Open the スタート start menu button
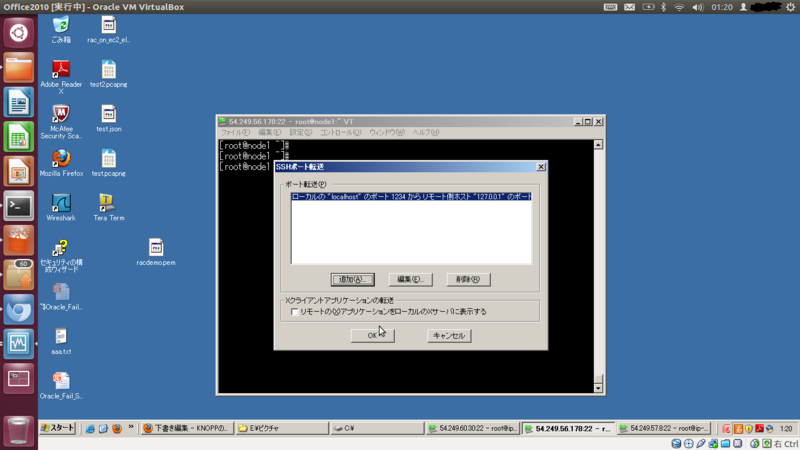Viewport: 800px width, 450px height. [58, 428]
